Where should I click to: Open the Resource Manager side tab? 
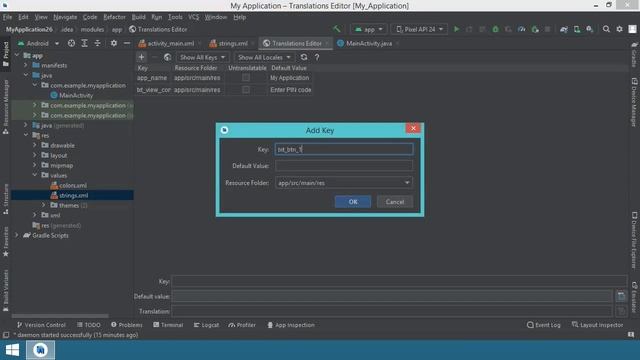pos(5,107)
